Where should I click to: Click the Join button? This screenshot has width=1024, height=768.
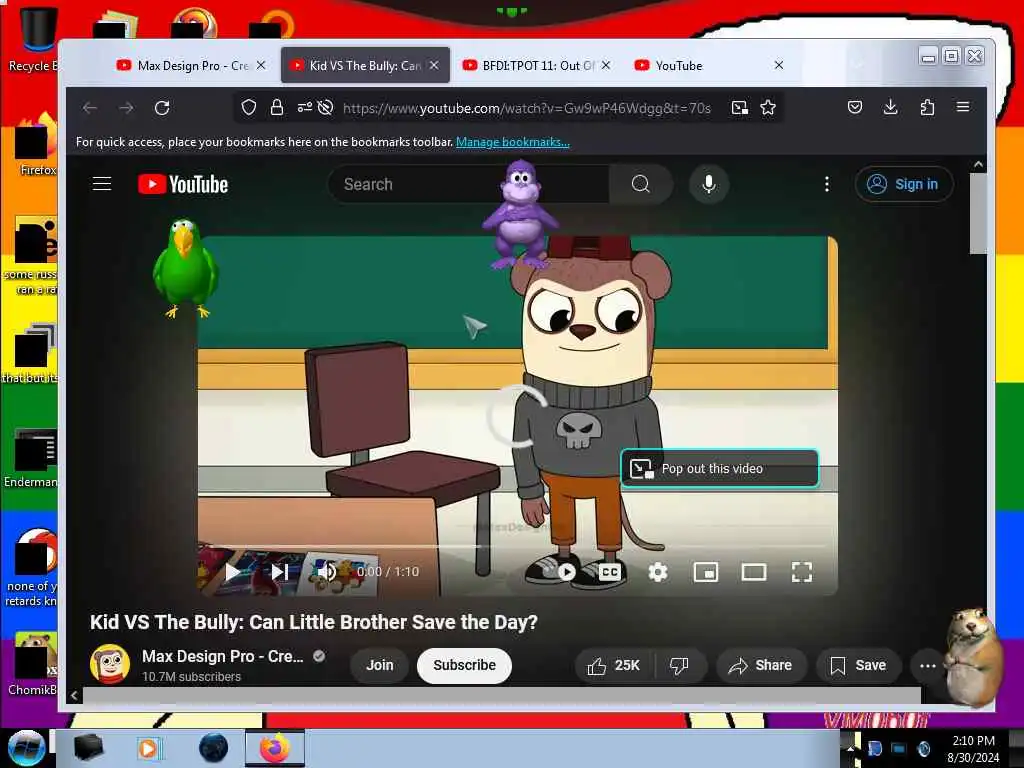(x=379, y=665)
